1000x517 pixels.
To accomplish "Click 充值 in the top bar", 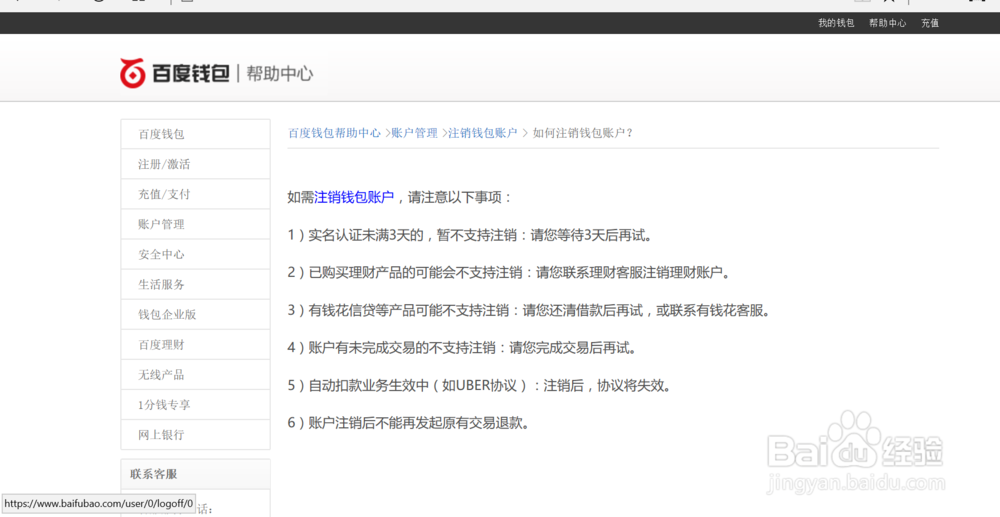I will (x=930, y=23).
